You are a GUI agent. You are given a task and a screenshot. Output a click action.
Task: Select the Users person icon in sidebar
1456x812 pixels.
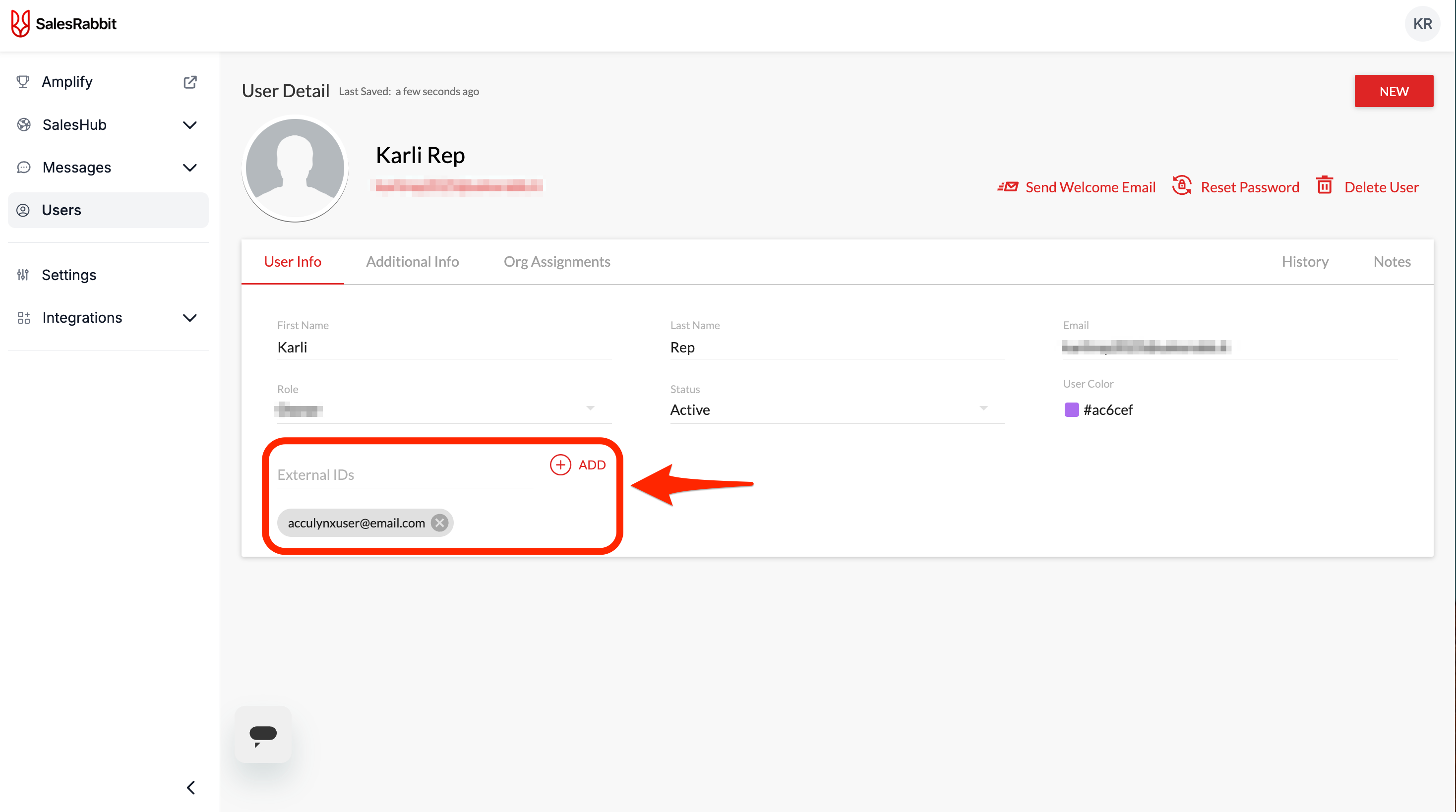tap(23, 210)
